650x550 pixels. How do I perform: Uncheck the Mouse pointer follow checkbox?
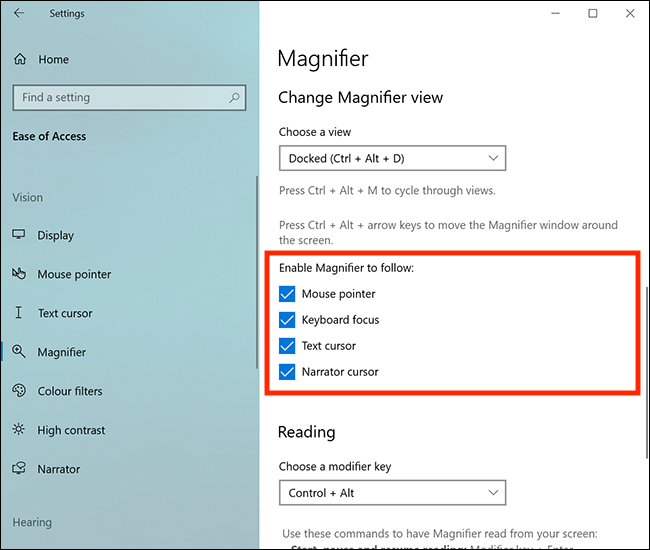288,294
